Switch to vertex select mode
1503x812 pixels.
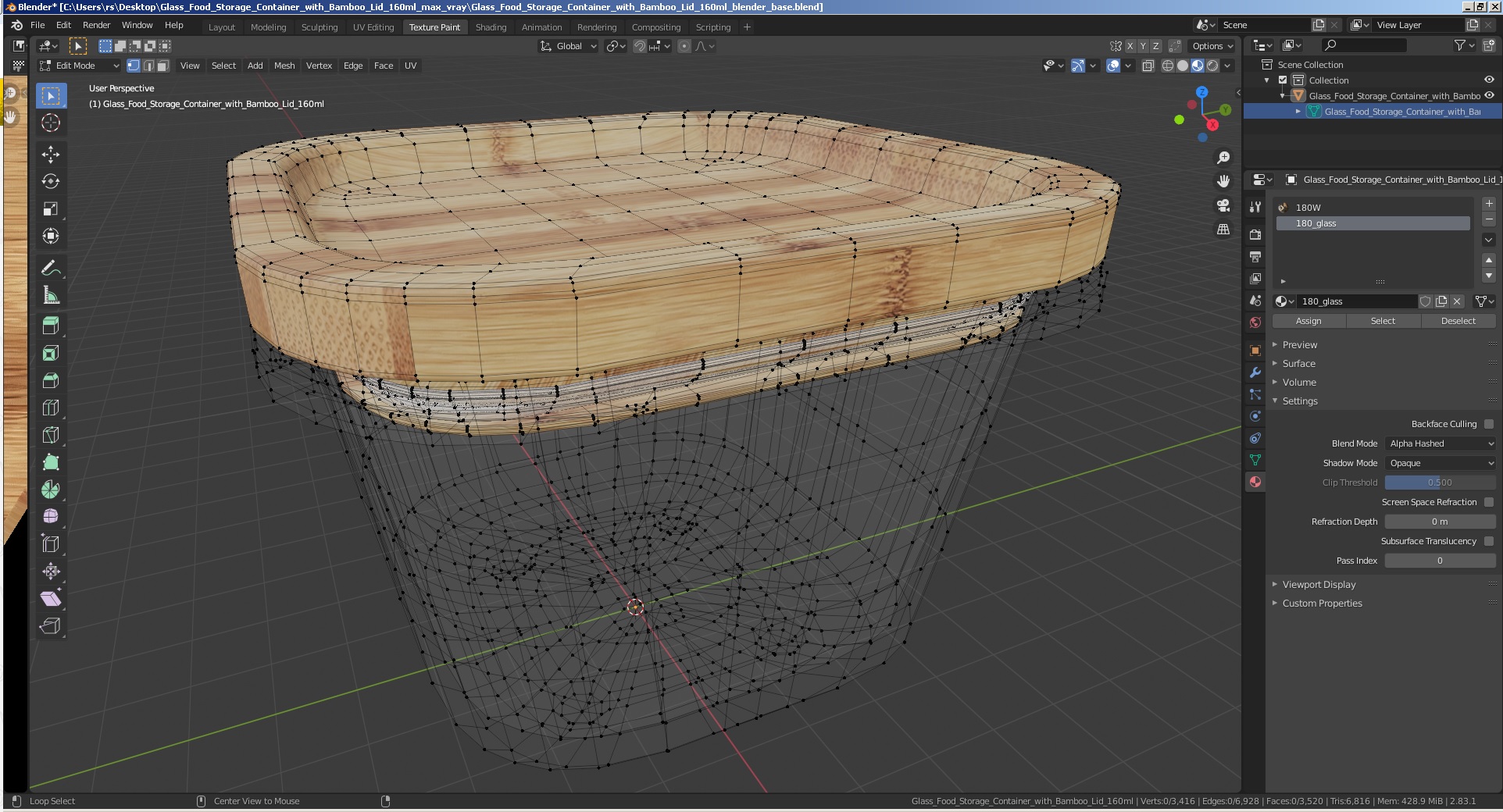(134, 66)
